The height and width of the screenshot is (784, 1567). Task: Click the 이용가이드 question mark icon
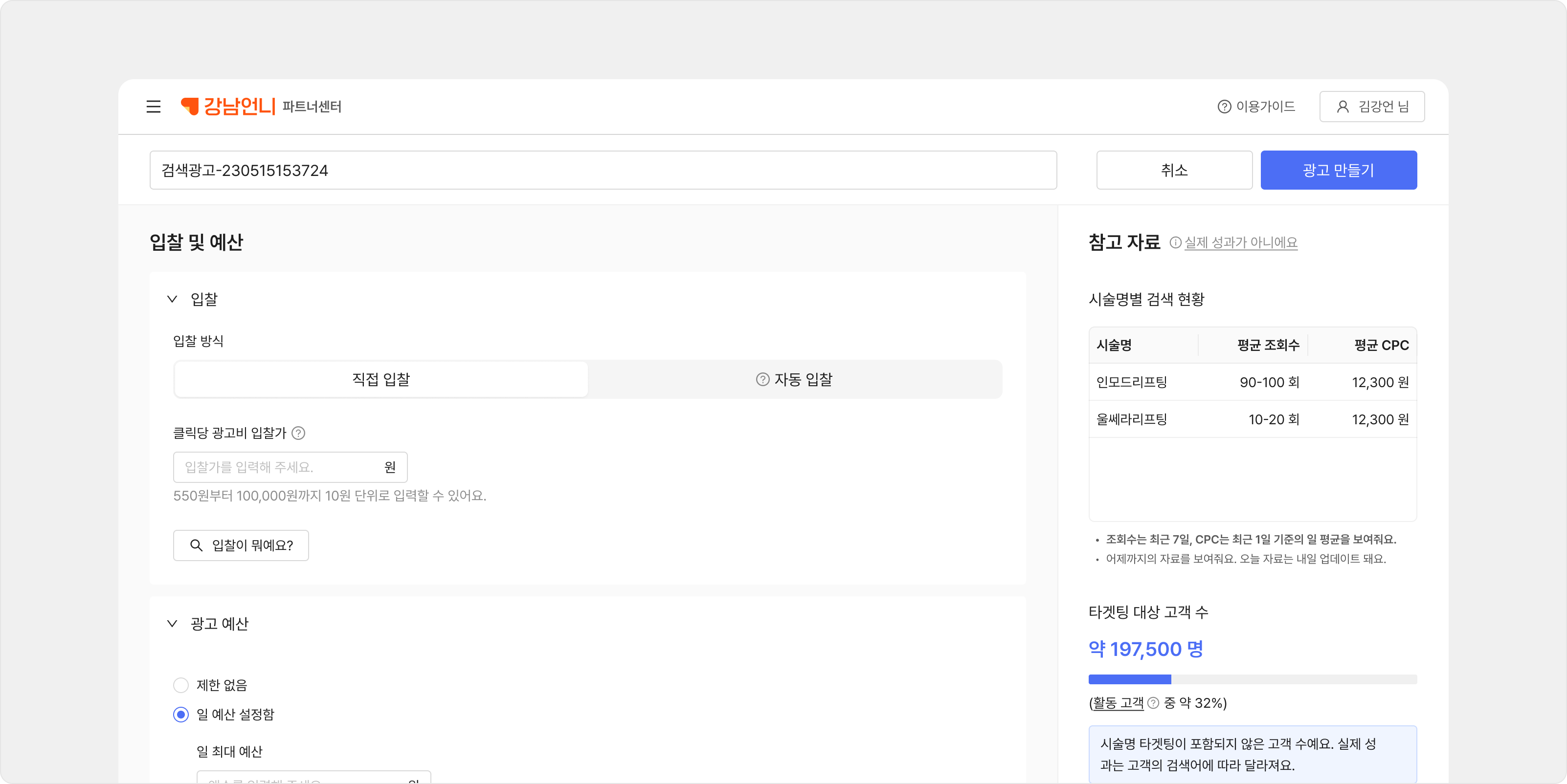click(1224, 107)
